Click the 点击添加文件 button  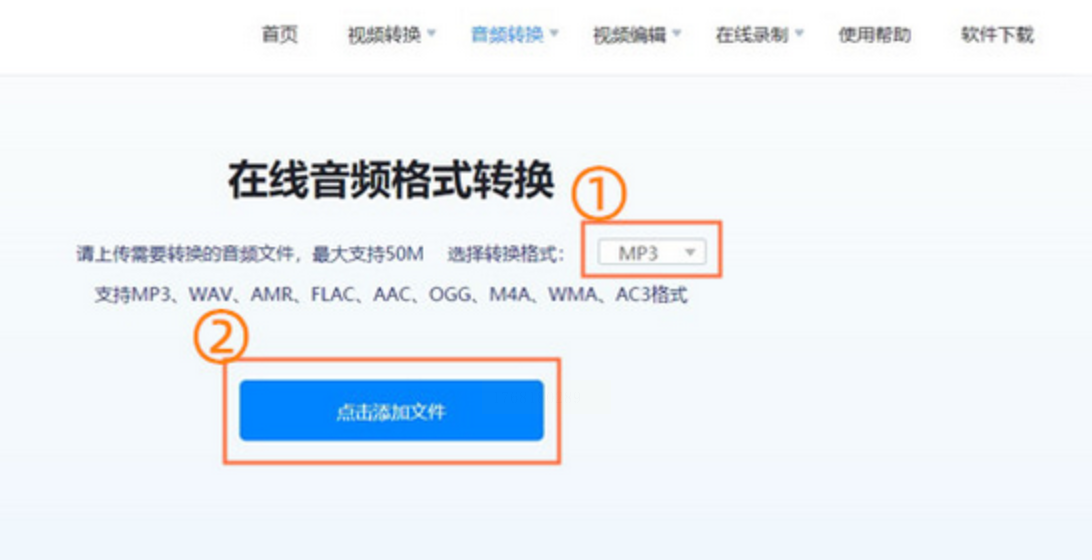point(391,411)
